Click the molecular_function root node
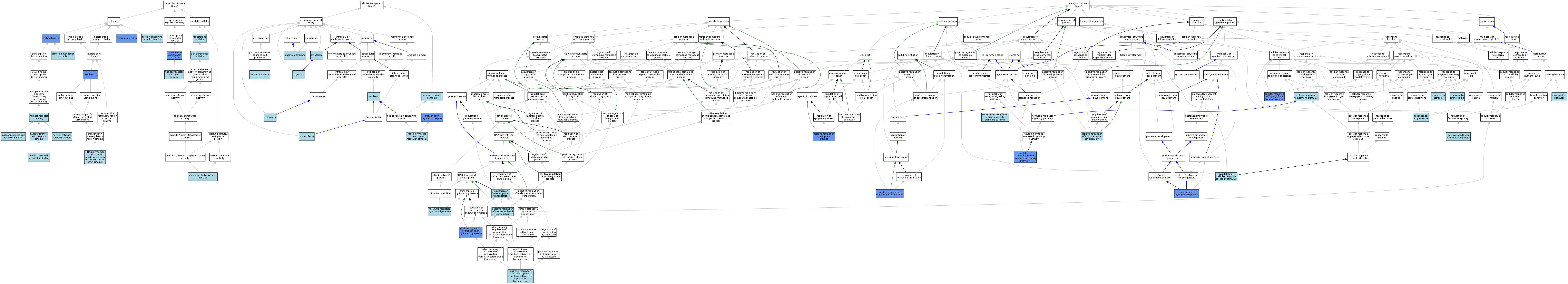Screen dimensions: 1568x284 point(175,5)
